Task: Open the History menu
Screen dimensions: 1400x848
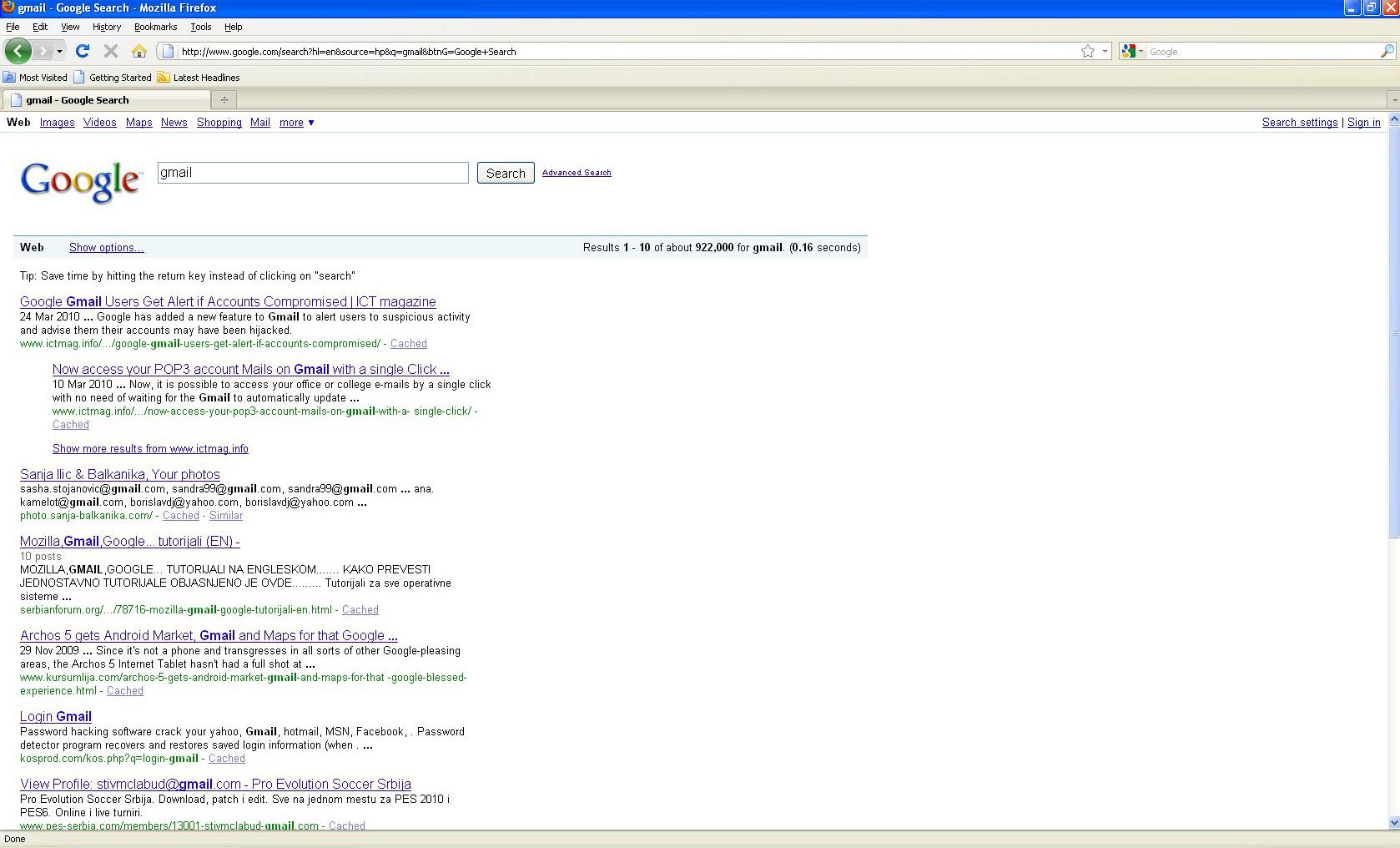Action: click(107, 27)
